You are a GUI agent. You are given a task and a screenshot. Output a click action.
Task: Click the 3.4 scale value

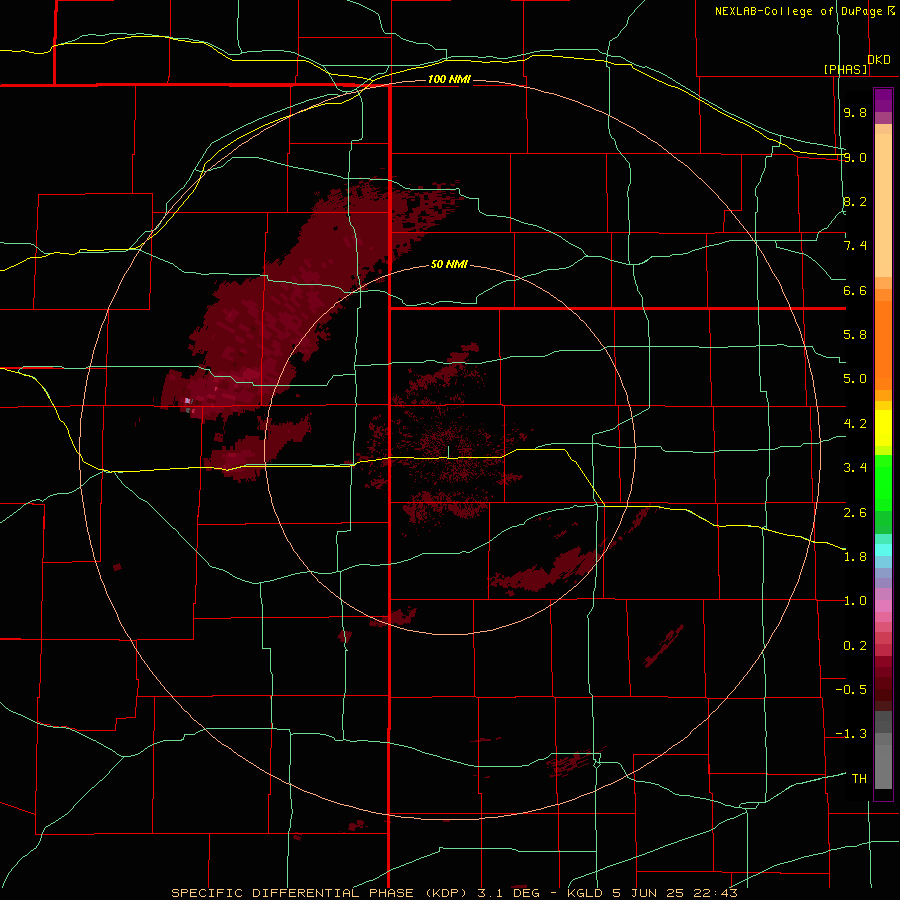(855, 468)
